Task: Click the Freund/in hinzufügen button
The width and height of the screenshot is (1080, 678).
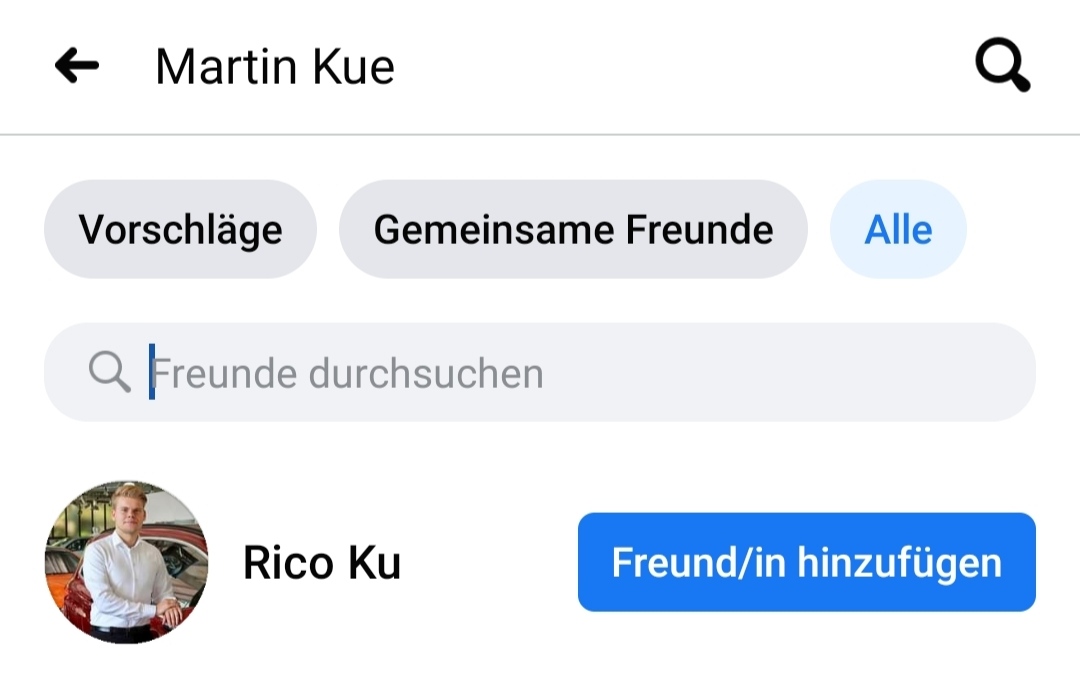Action: click(x=806, y=562)
